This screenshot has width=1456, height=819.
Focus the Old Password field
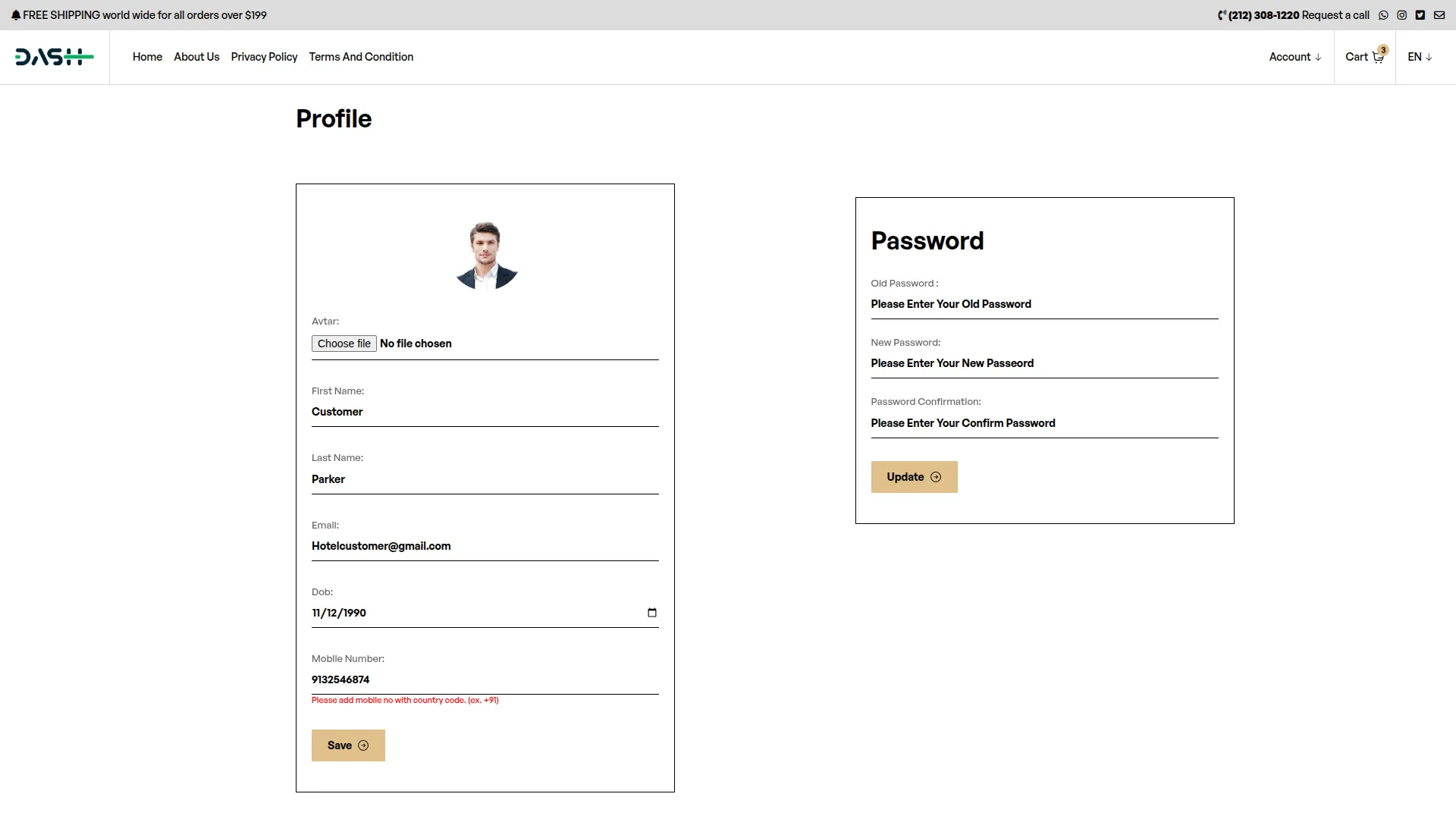tap(1043, 304)
